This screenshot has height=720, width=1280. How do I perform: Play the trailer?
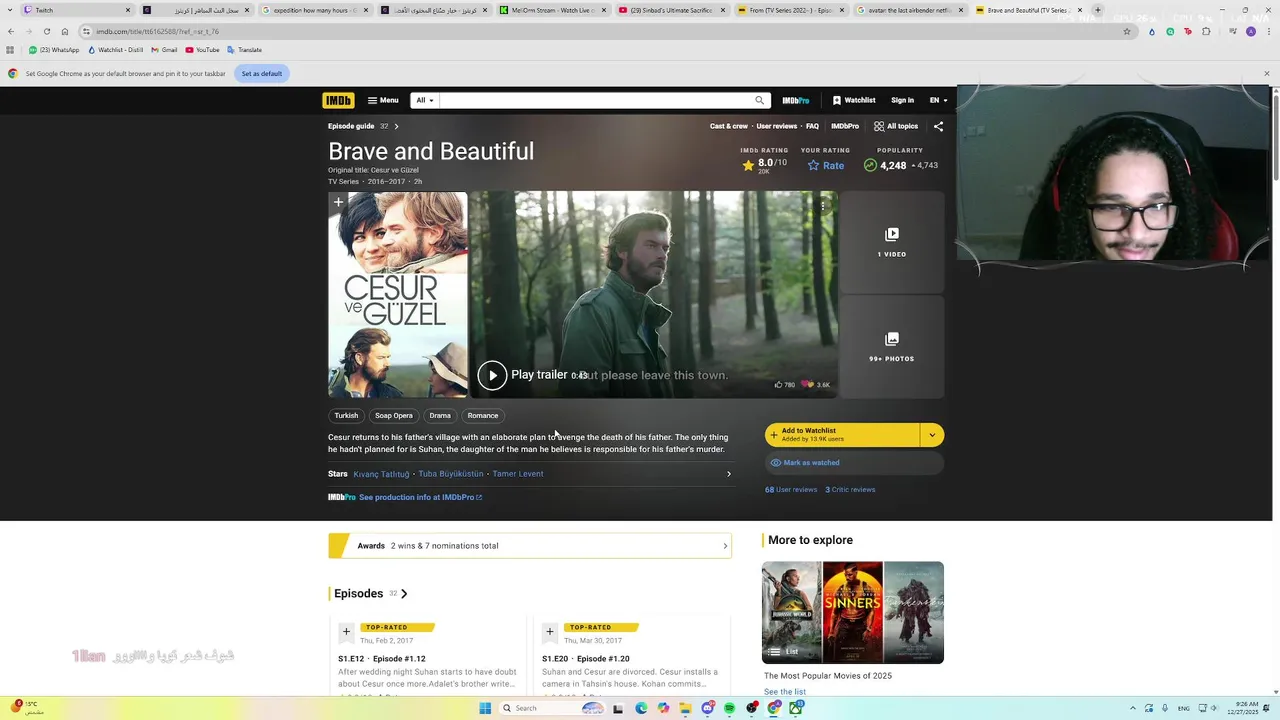point(492,375)
